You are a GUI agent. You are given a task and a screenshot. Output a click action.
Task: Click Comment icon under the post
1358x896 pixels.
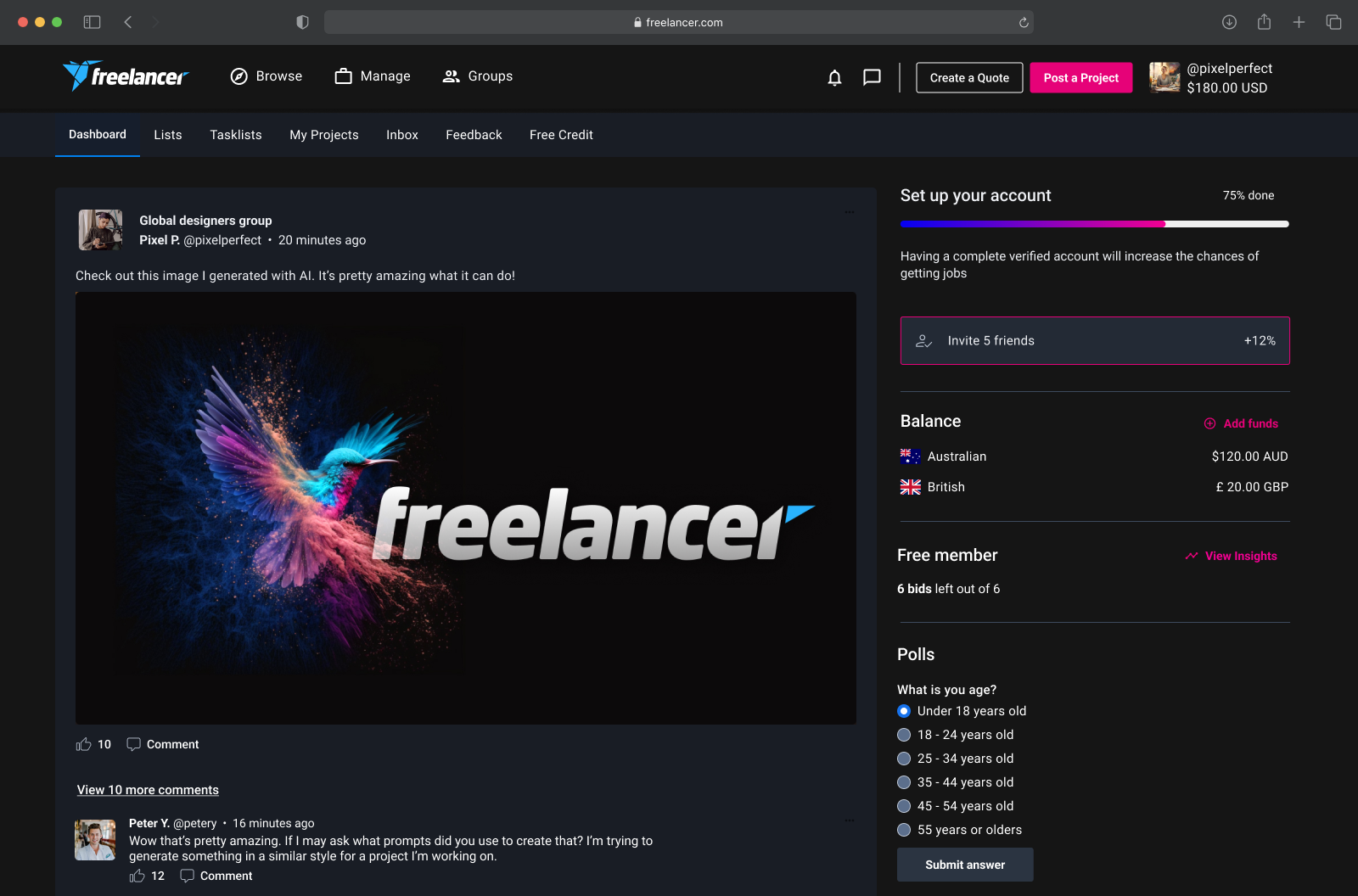pyautogui.click(x=134, y=744)
